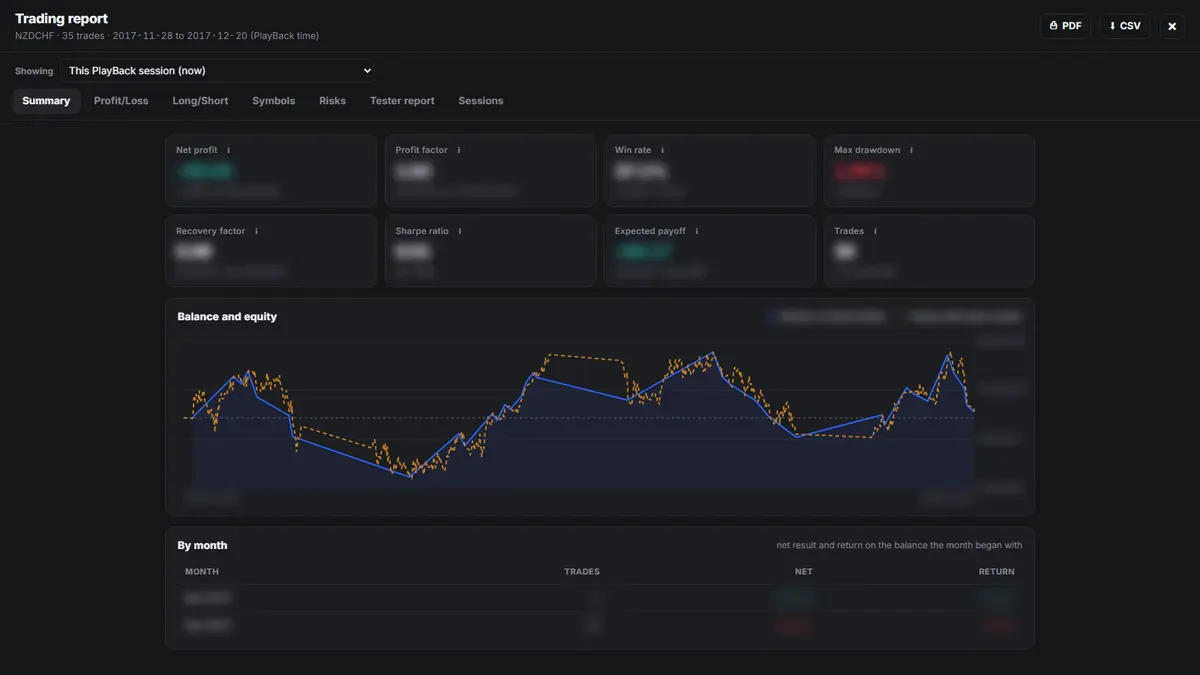Export the report as PDF
The width and height of the screenshot is (1200, 675).
1065,26
